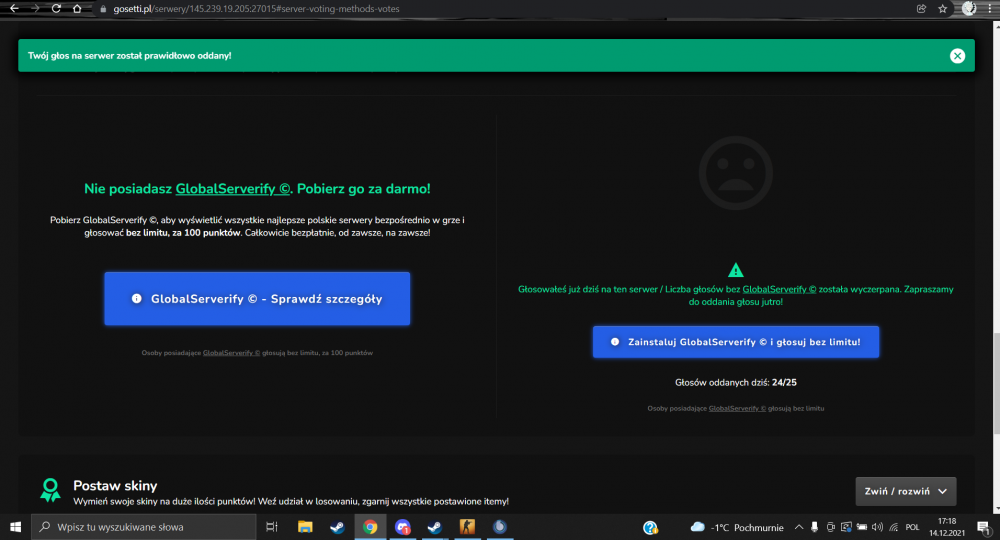
Task: Reload the gosetti.pl page
Action: click(x=56, y=9)
